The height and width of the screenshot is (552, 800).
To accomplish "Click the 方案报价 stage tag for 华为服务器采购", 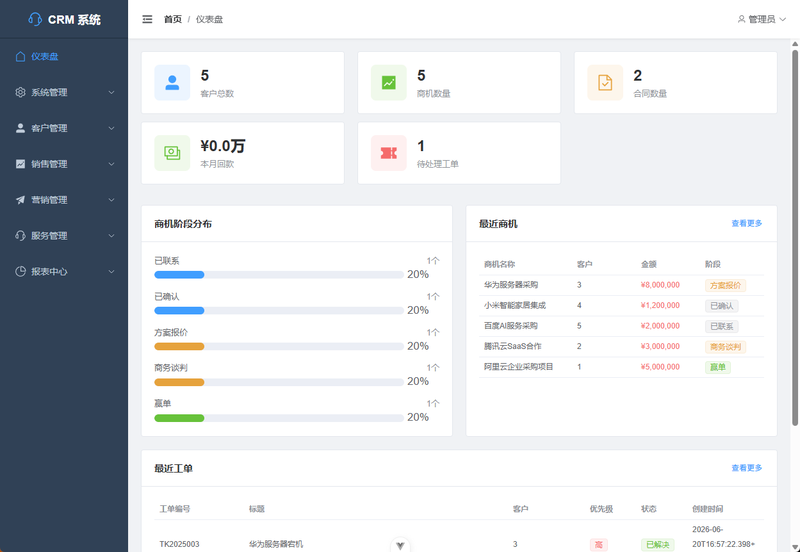I will (726, 285).
